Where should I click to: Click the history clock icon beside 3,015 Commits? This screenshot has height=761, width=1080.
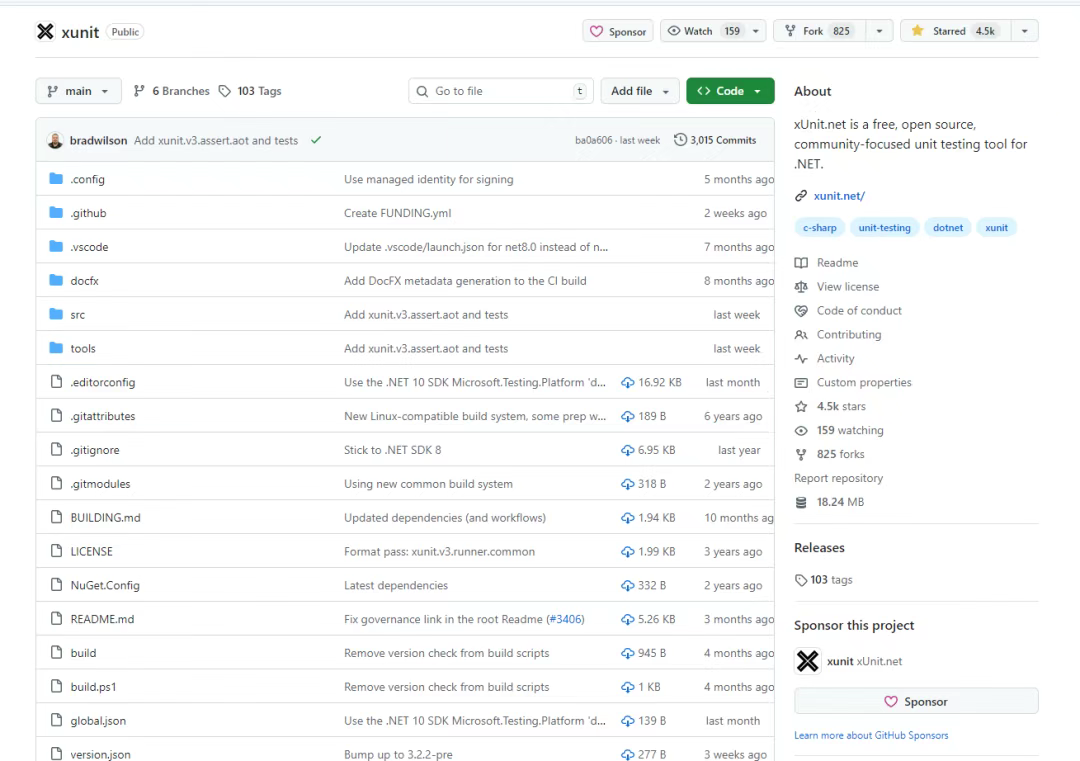pyautogui.click(x=680, y=140)
